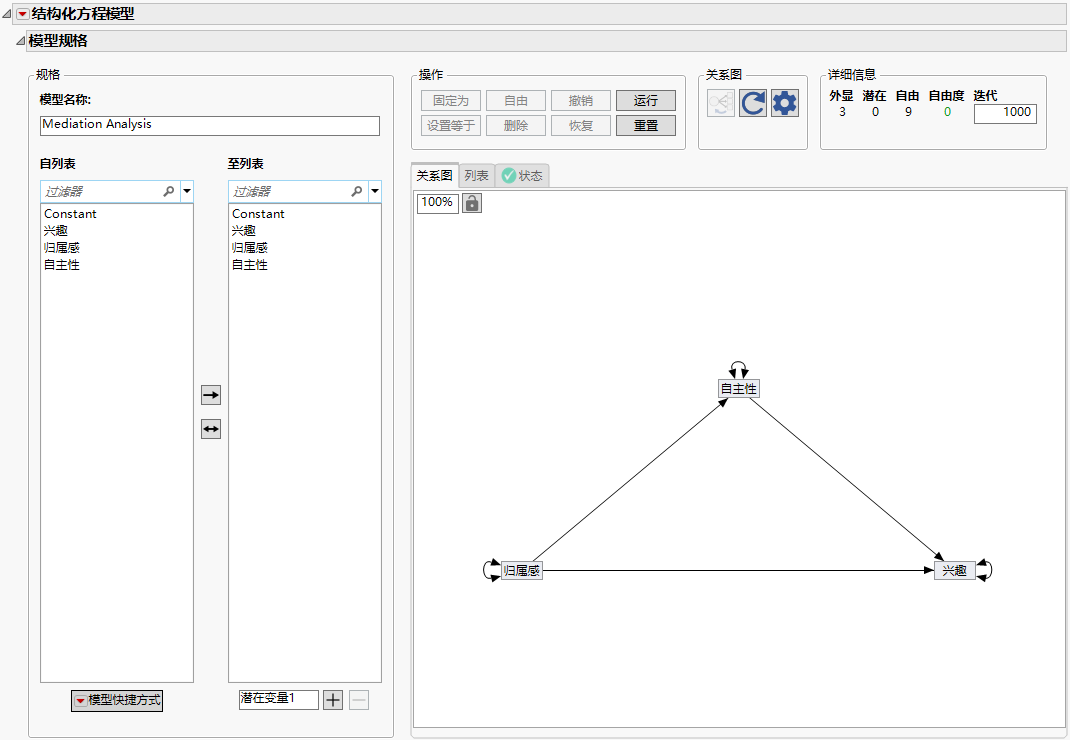Switch to the 关系图 tab

point(435,176)
